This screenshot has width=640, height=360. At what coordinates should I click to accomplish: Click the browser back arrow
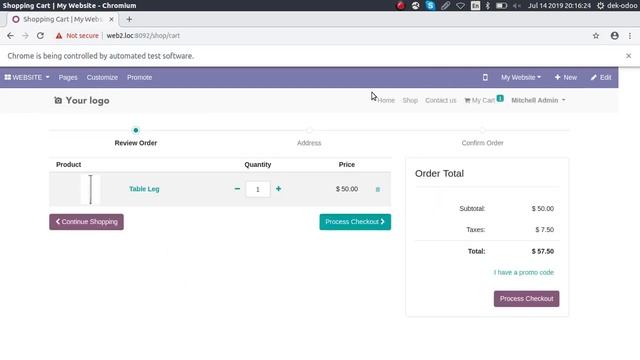pos(10,36)
